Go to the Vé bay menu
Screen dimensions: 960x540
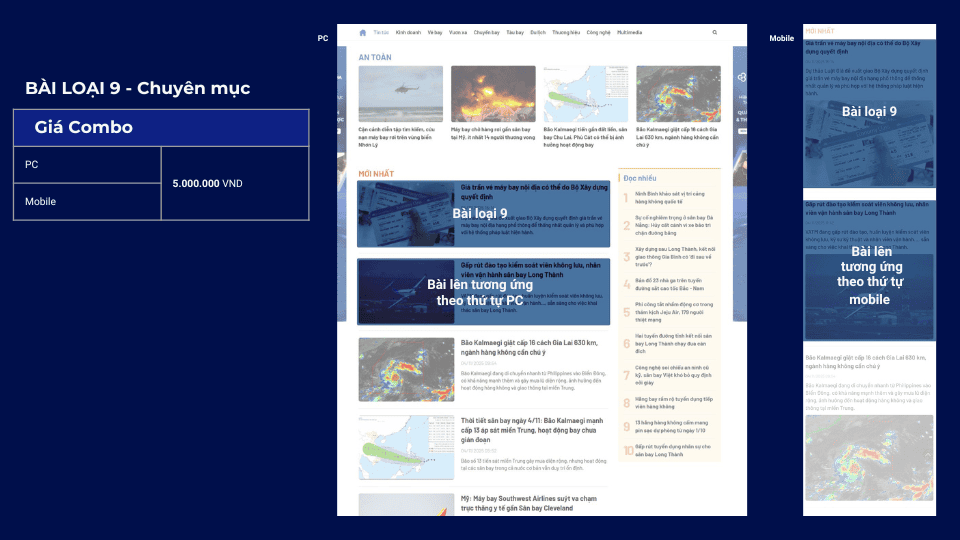point(434,32)
